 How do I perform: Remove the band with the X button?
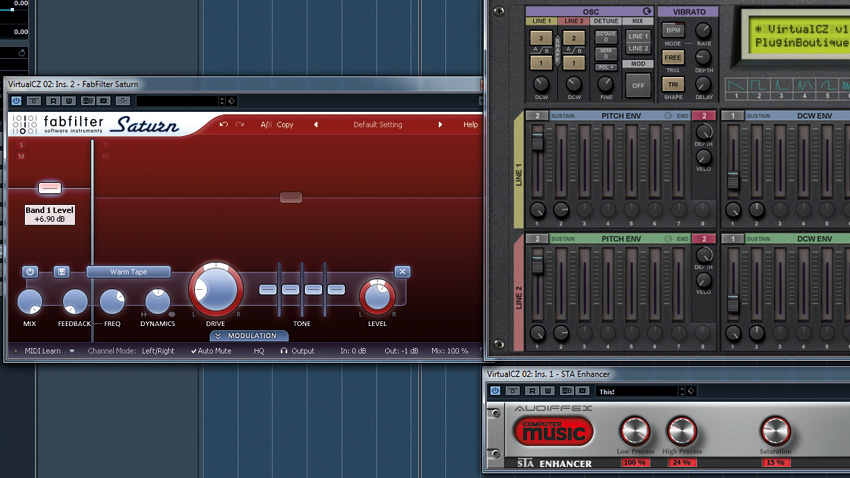point(402,272)
